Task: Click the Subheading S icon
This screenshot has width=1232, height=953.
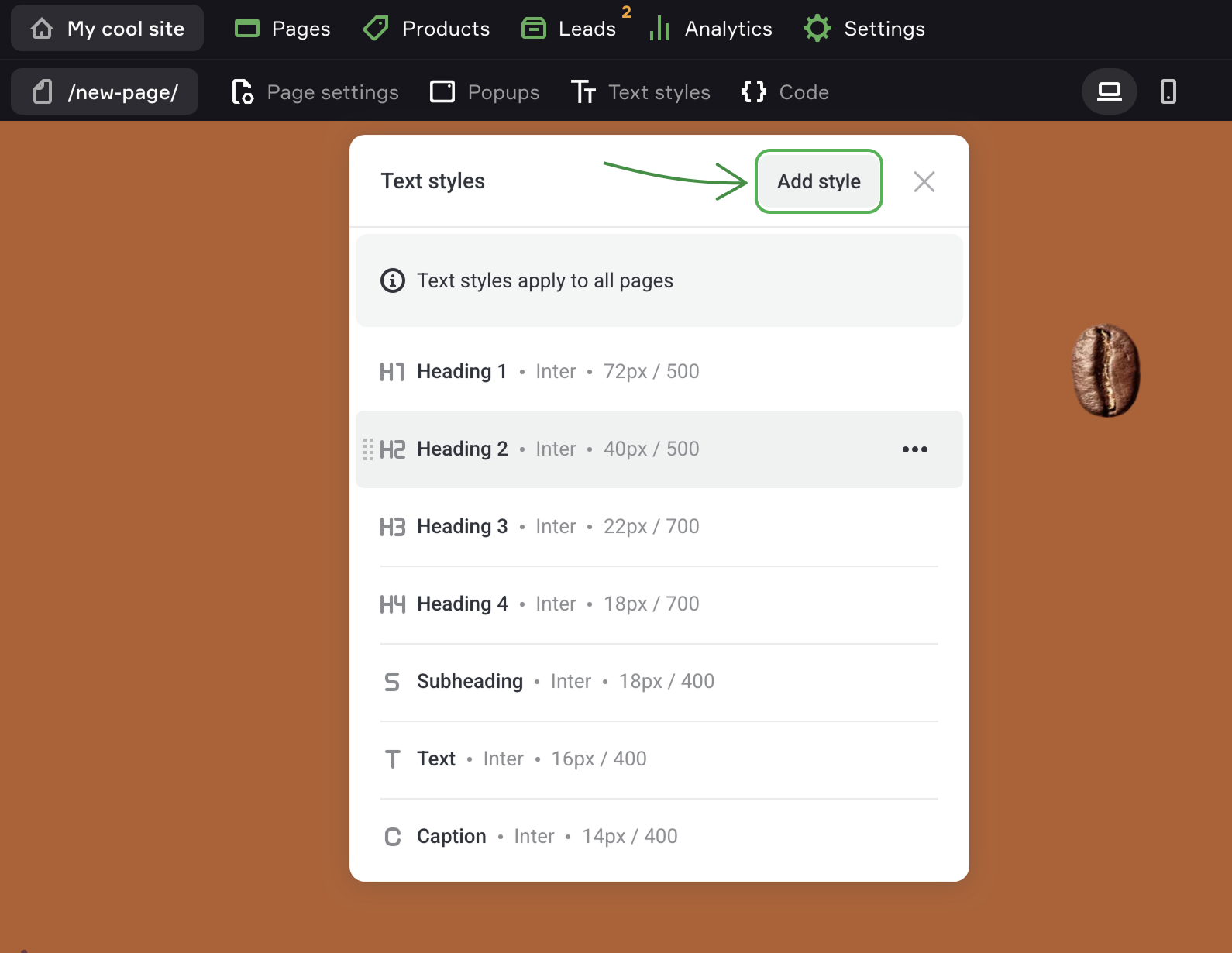Action: coord(392,682)
